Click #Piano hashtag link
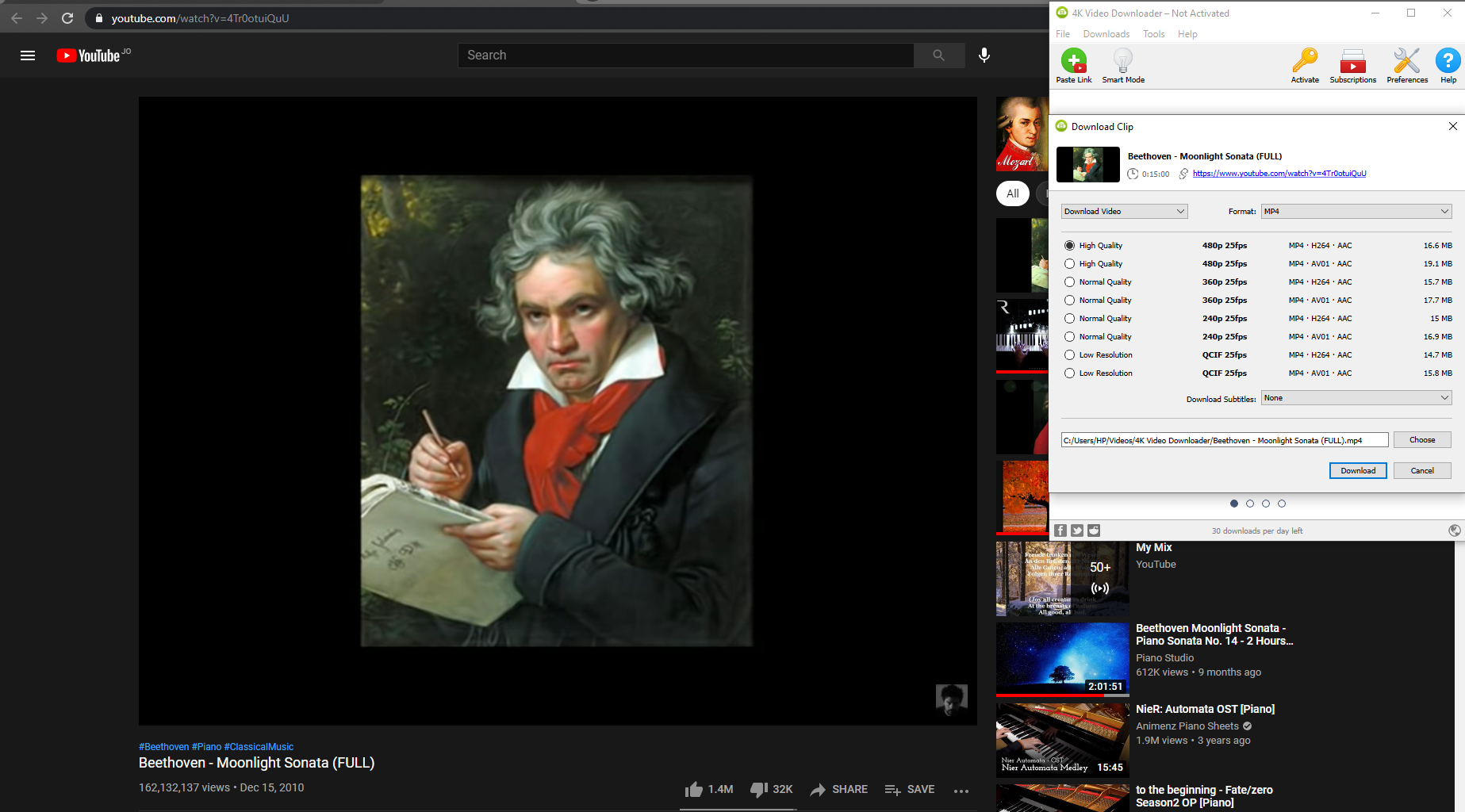Image resolution: width=1465 pixels, height=812 pixels. coord(206,747)
